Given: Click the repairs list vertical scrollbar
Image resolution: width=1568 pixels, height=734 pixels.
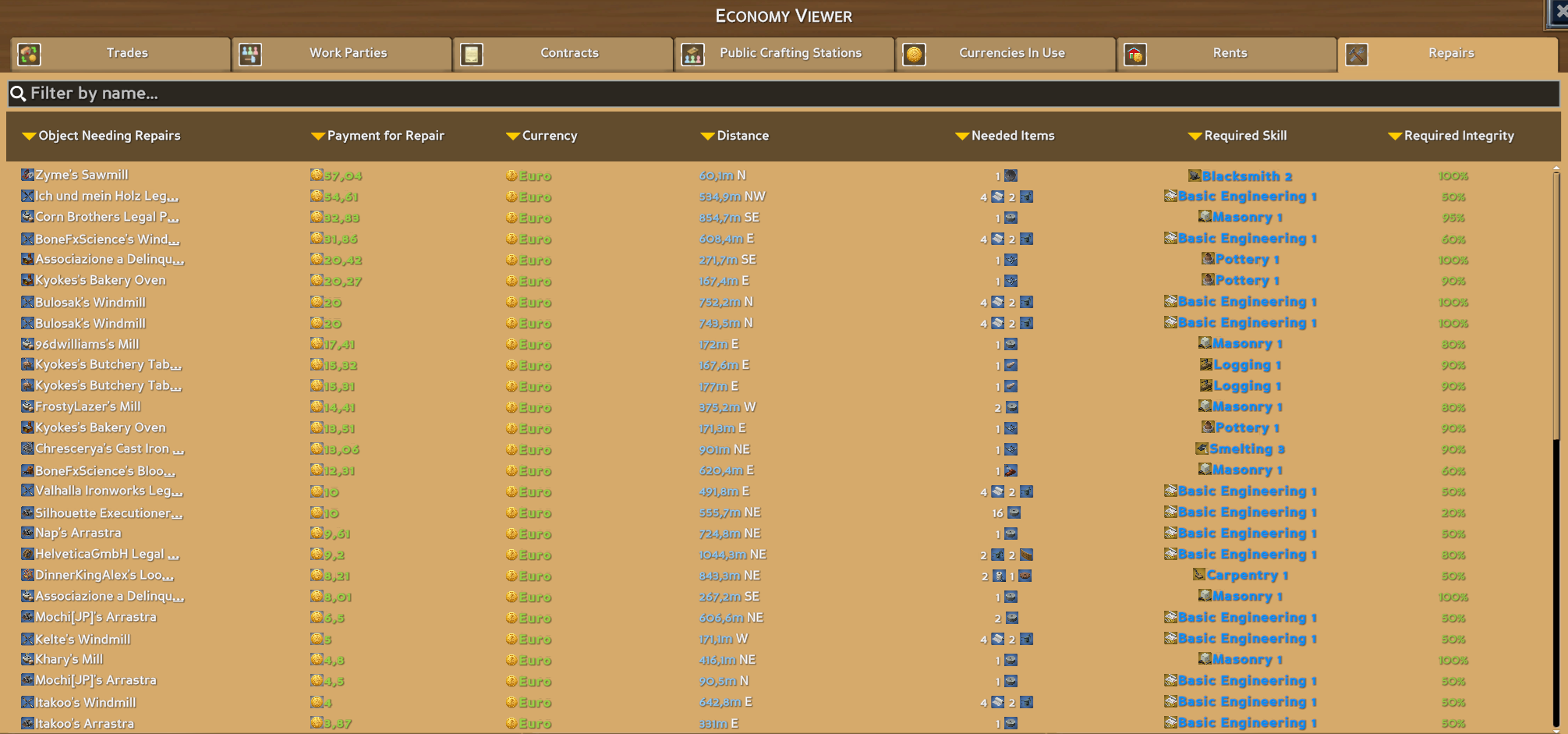Looking at the screenshot, I should pyautogui.click(x=1556, y=312).
